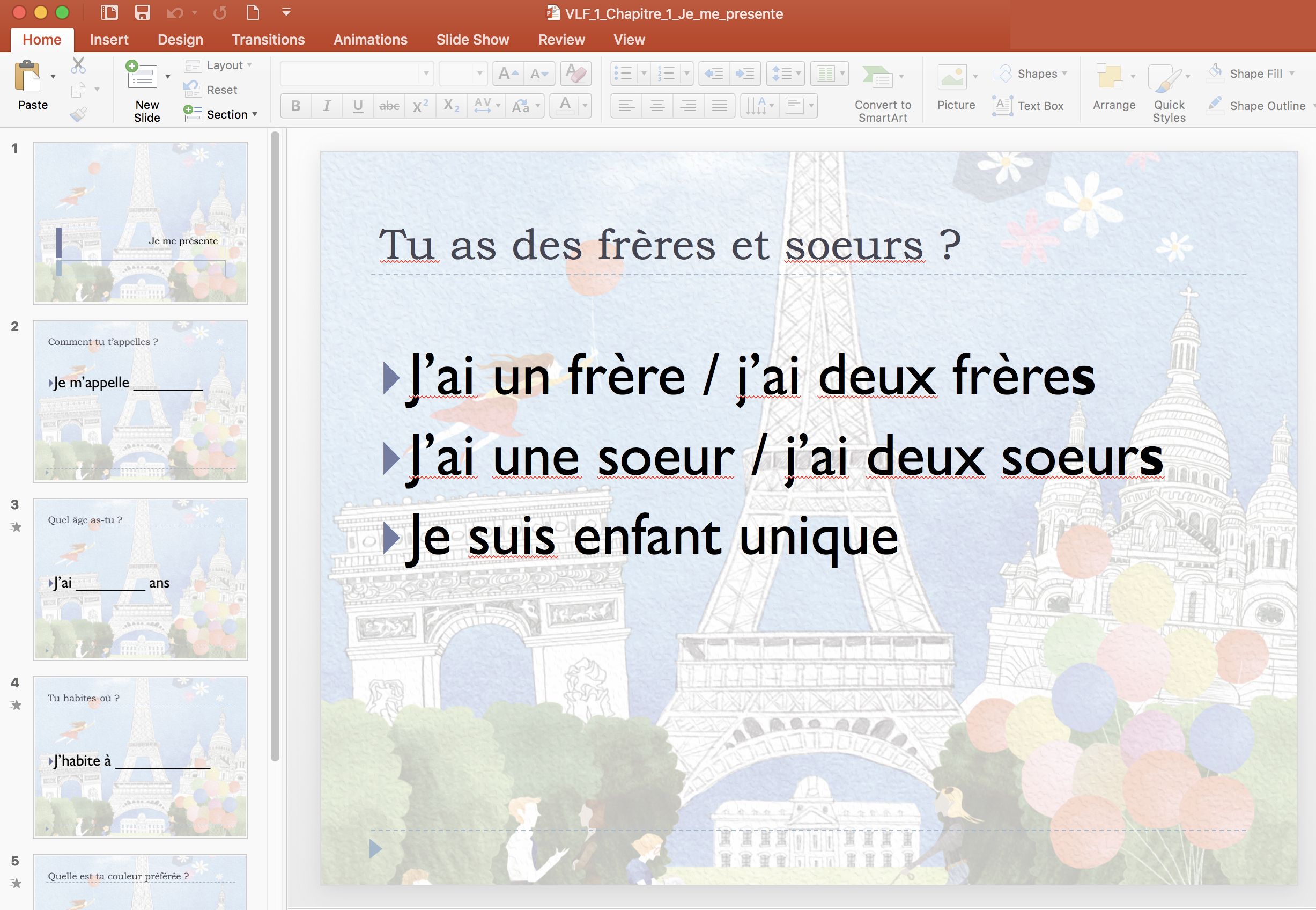The height and width of the screenshot is (910, 1316).
Task: Select slide 4 'Tu habites-où ?' thumbnail
Action: click(140, 757)
